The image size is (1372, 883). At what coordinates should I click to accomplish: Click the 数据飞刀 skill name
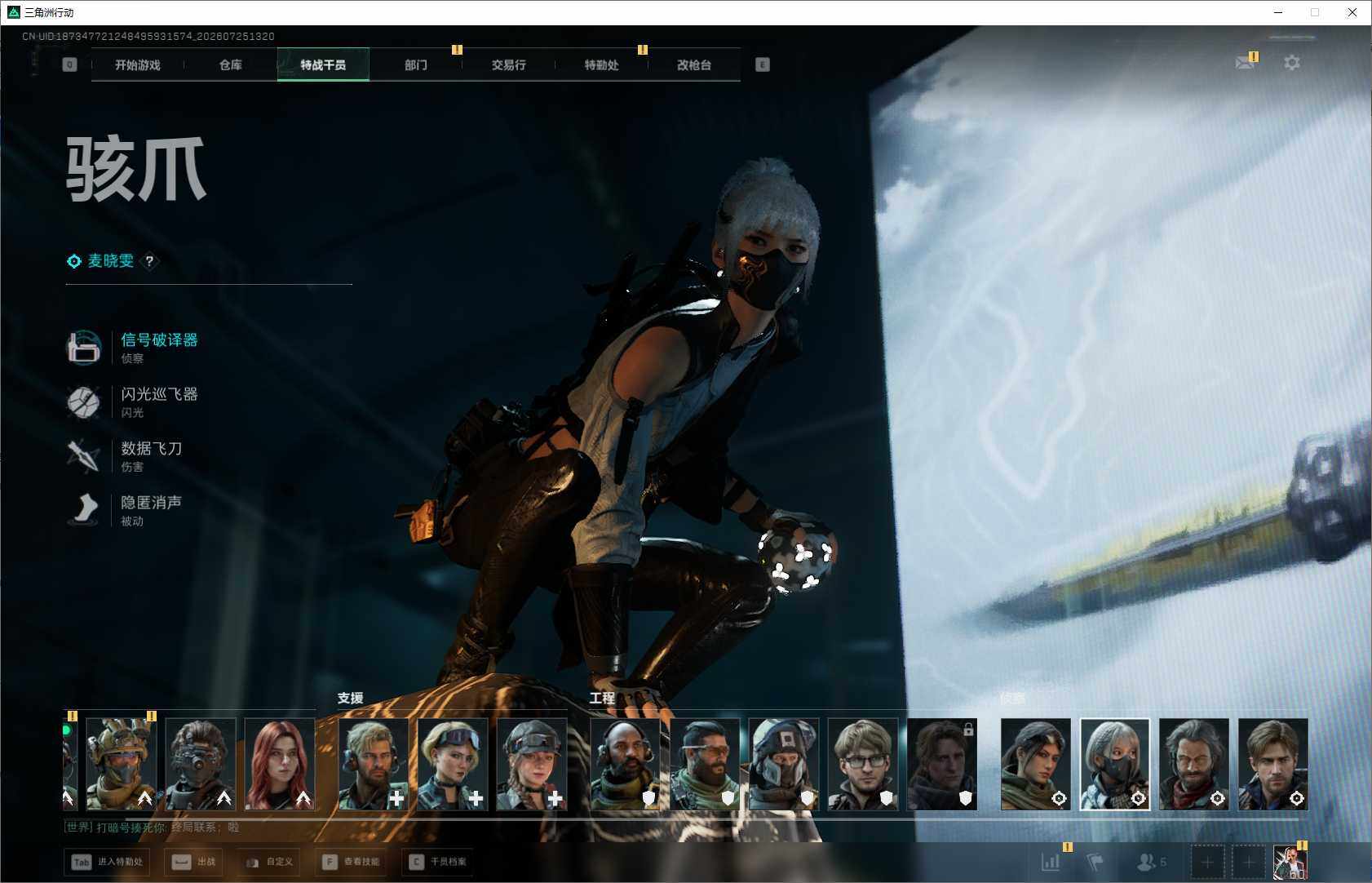(x=152, y=448)
